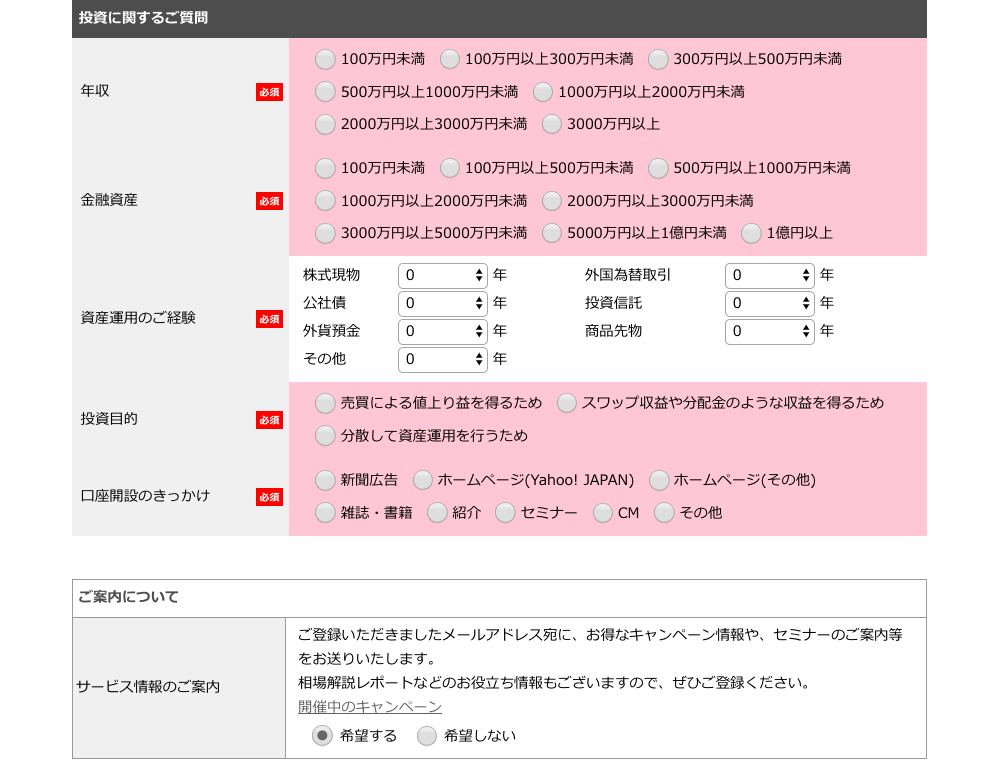Choose financial assets 2000万円以上3000万円未満 option
Viewport: 1001px width, 776px height.
[x=552, y=201]
